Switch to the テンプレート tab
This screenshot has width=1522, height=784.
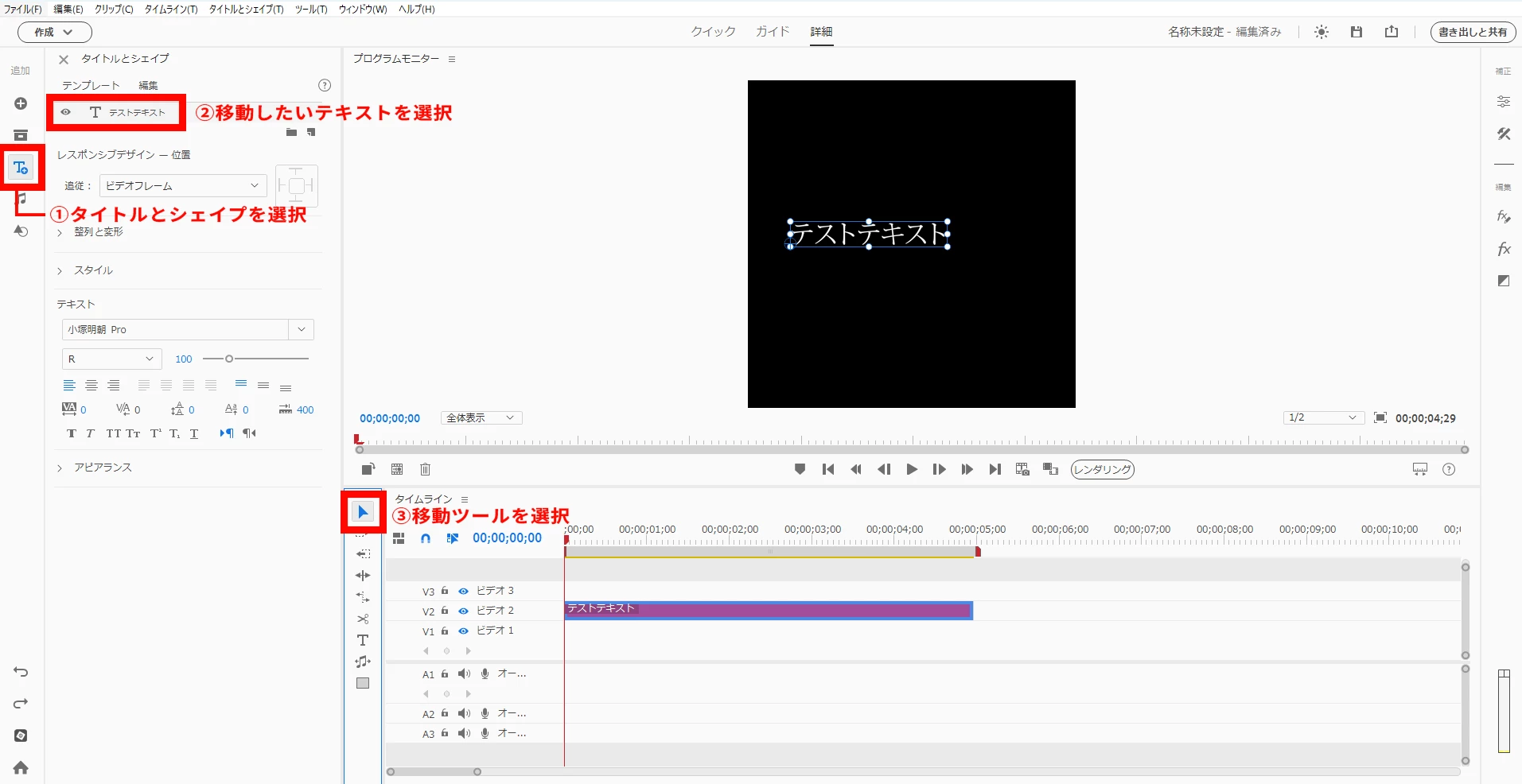91,85
